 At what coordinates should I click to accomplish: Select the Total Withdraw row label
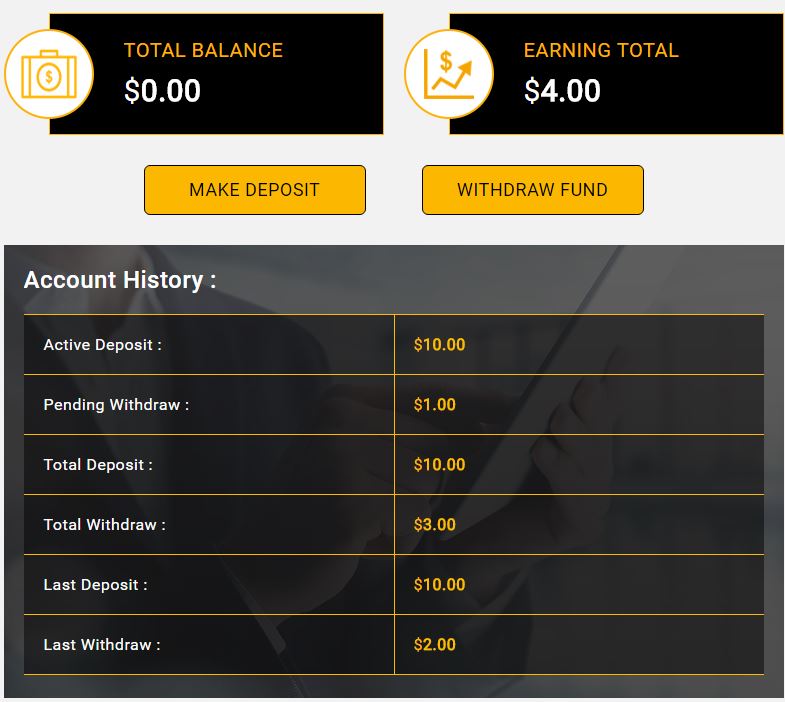[x=105, y=525]
